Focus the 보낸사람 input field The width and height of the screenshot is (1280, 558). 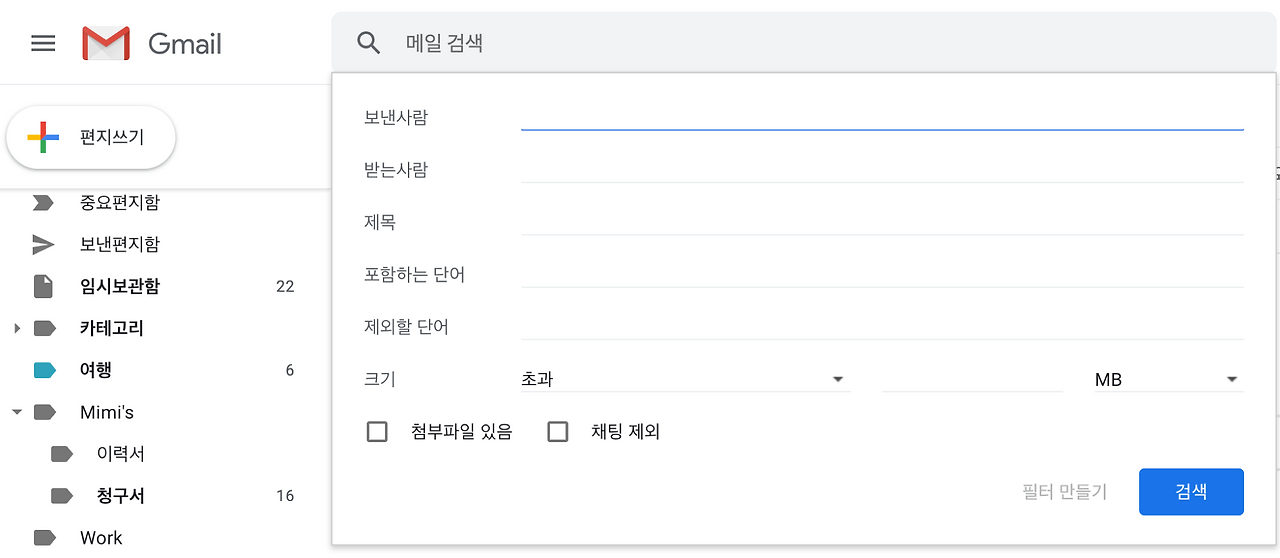pyautogui.click(x=881, y=117)
